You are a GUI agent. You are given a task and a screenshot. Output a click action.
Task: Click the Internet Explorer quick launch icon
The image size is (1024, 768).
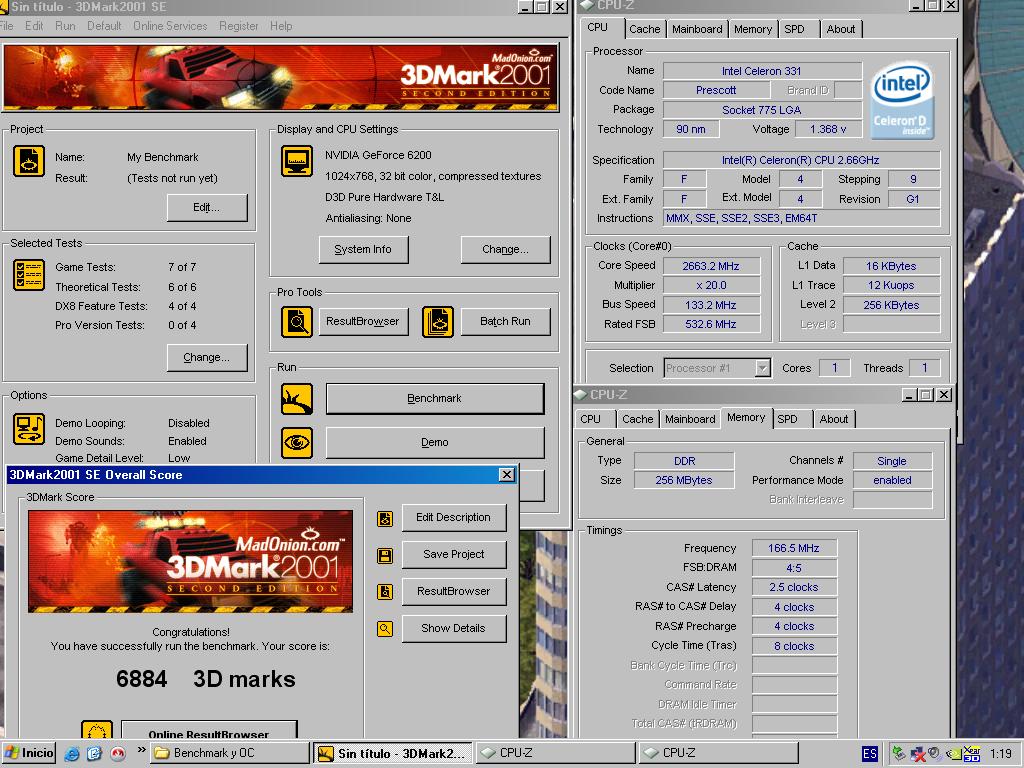72,754
